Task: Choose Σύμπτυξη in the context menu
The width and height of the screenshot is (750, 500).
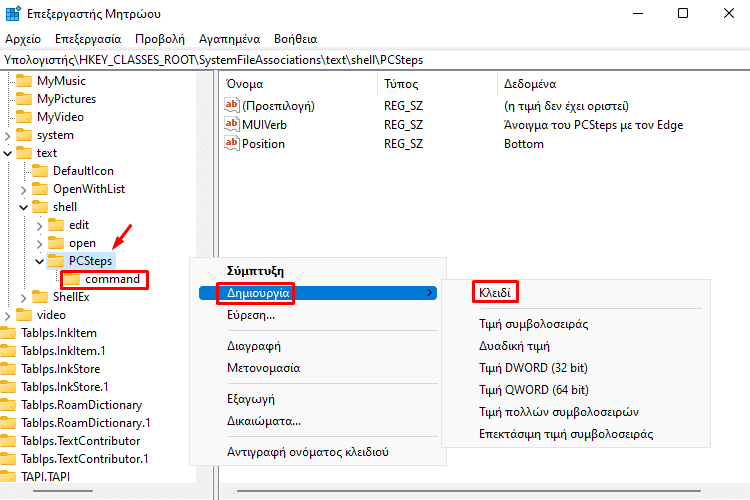Action: 318,271
